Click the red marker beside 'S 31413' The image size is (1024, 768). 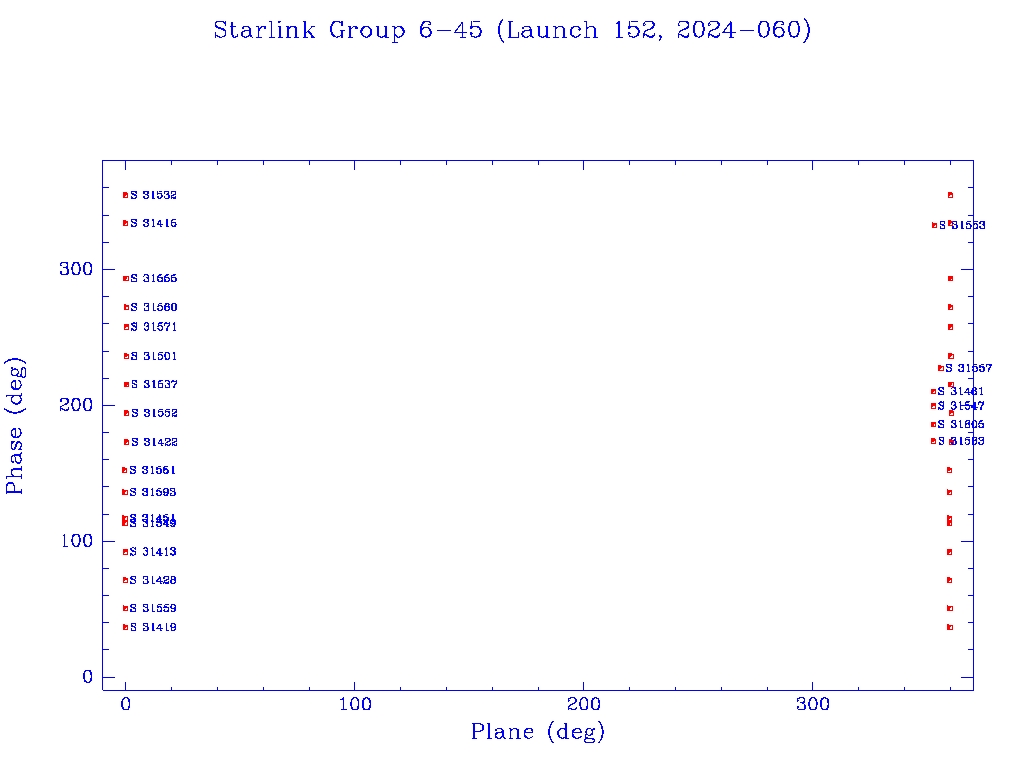[x=125, y=552]
